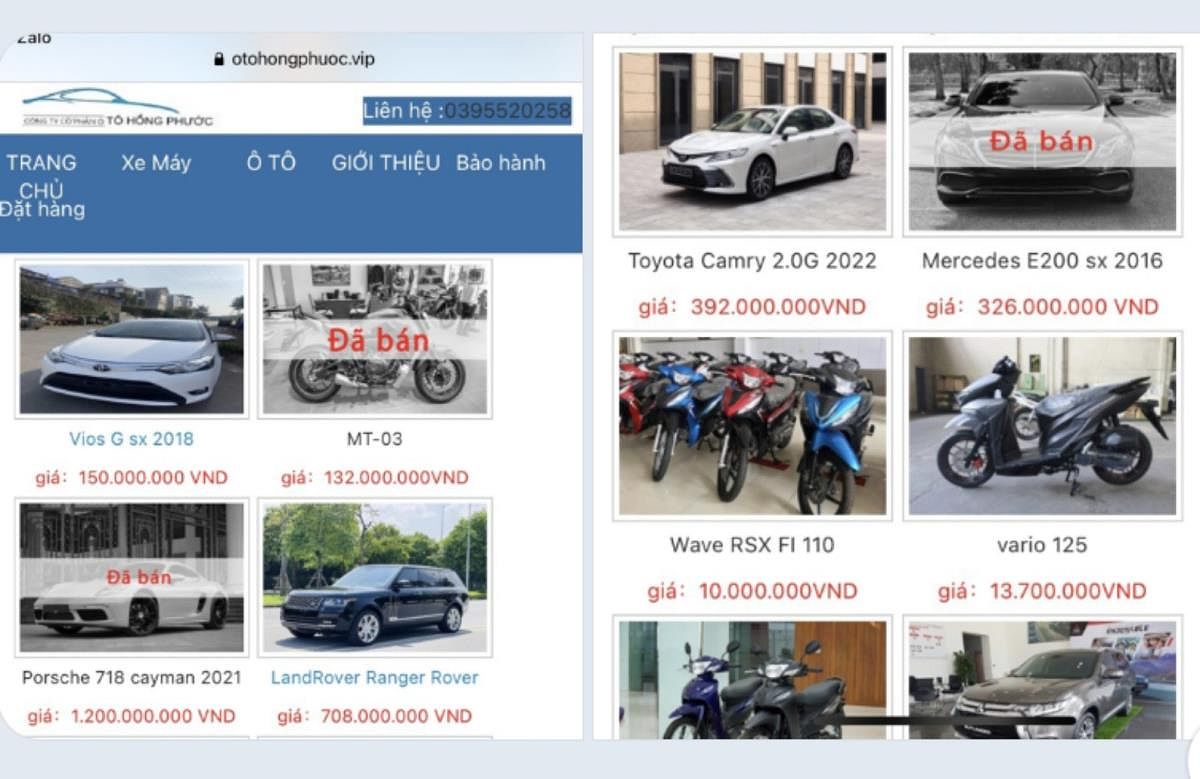The image size is (1200, 779).
Task: Open the Đặt hàng menu item
Action: (42, 210)
